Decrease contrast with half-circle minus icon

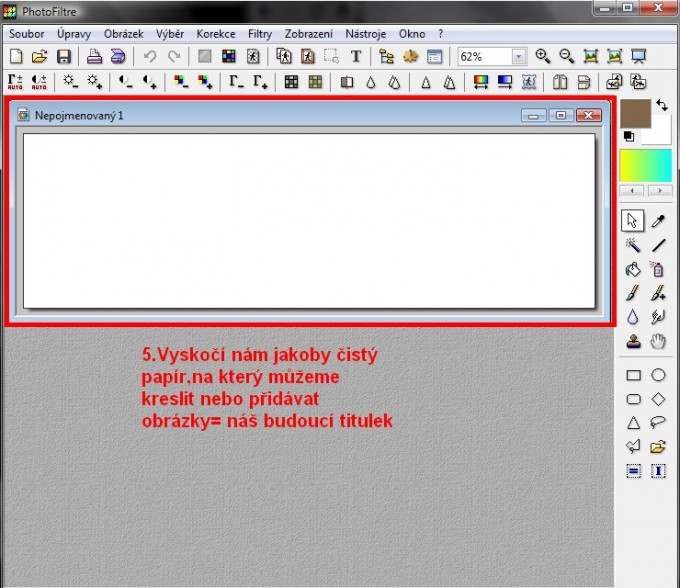point(126,82)
